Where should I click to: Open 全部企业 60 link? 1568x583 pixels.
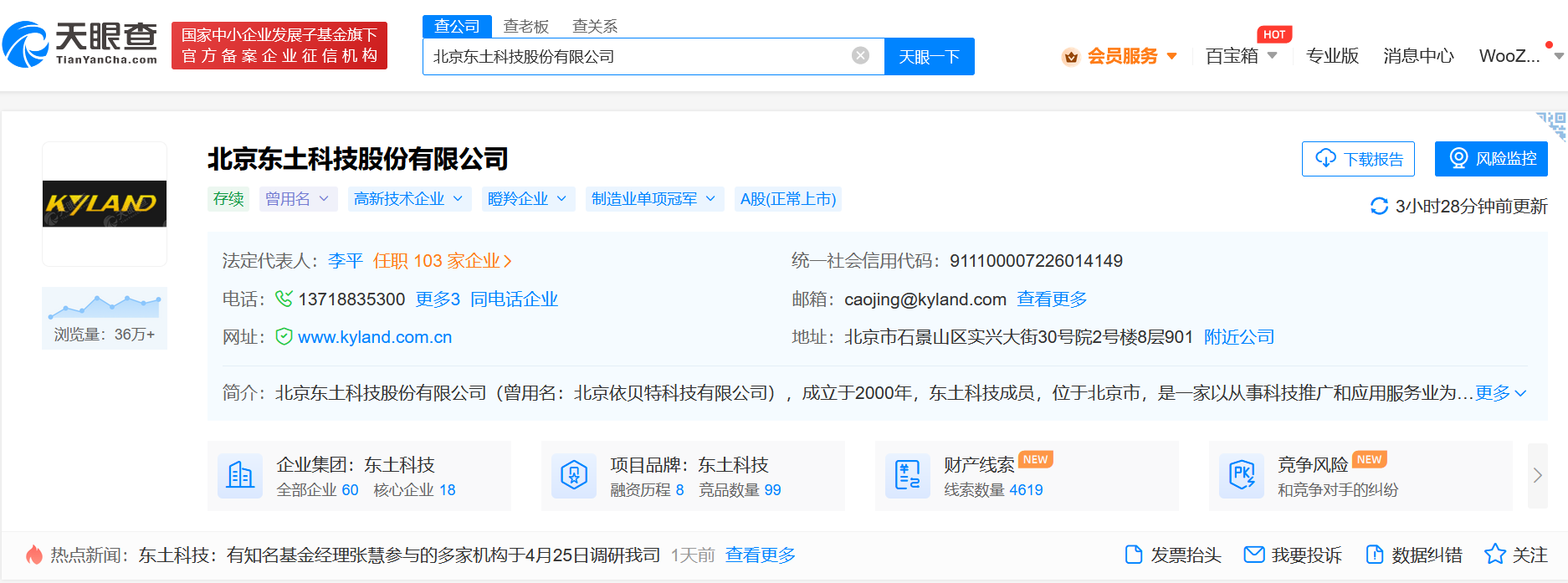(318, 490)
